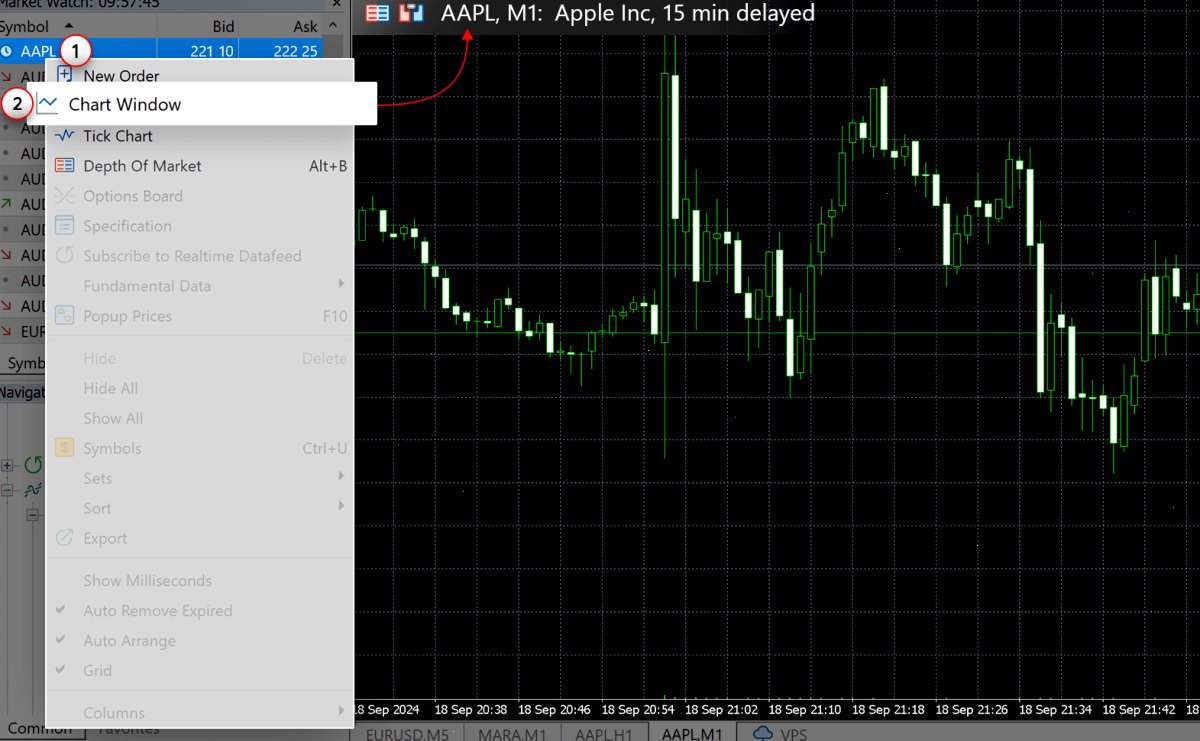Select the blue wave Navigator item
This screenshot has height=741, width=1200.
coord(34,490)
